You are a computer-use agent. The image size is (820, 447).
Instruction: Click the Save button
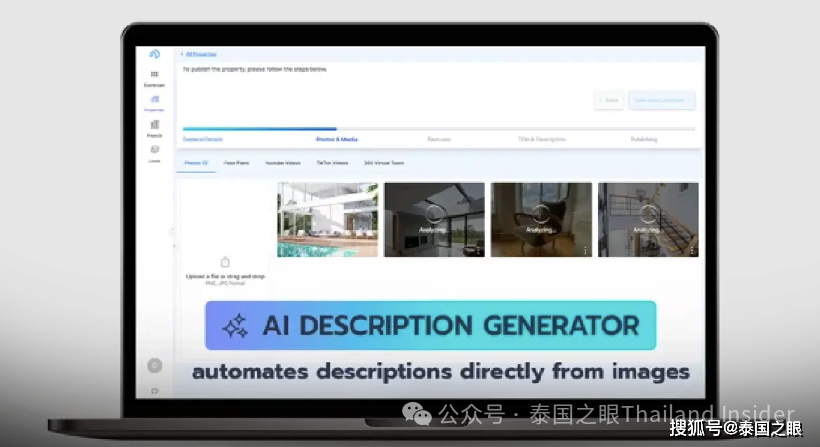point(609,100)
